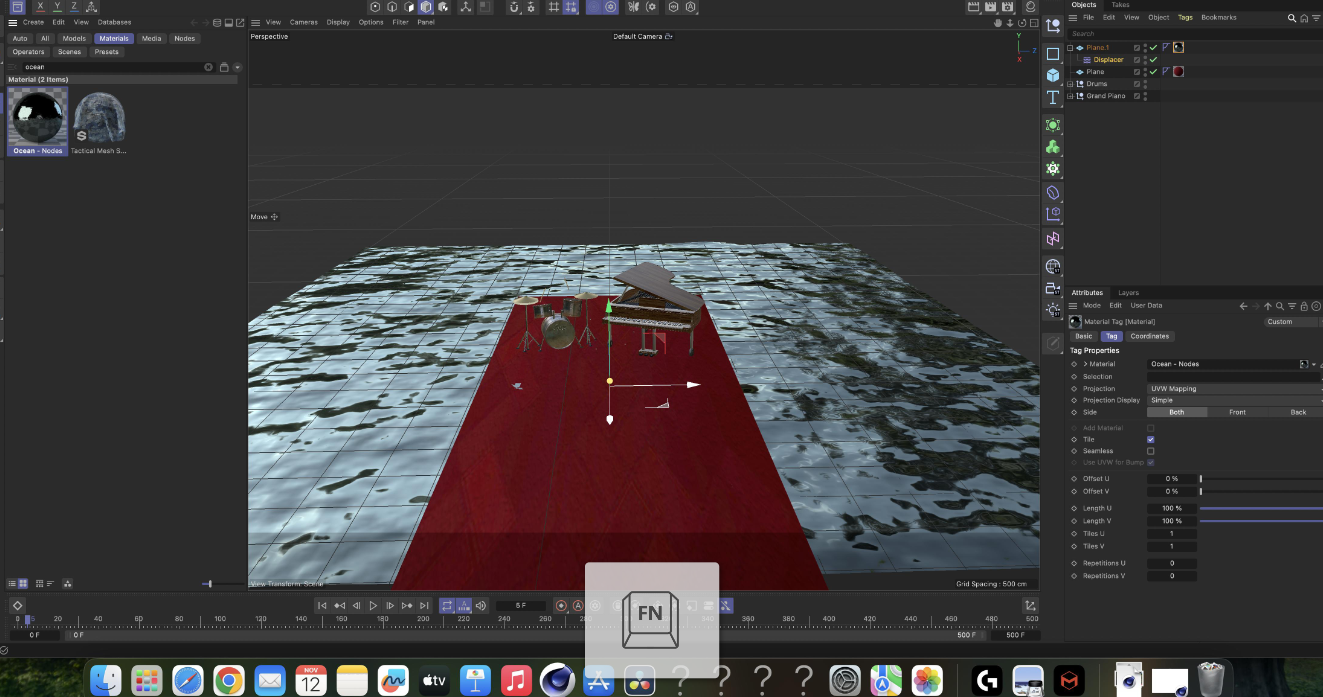This screenshot has height=697, width=1323.
Task: Open the Basic tab in Attributes
Action: pos(1084,336)
